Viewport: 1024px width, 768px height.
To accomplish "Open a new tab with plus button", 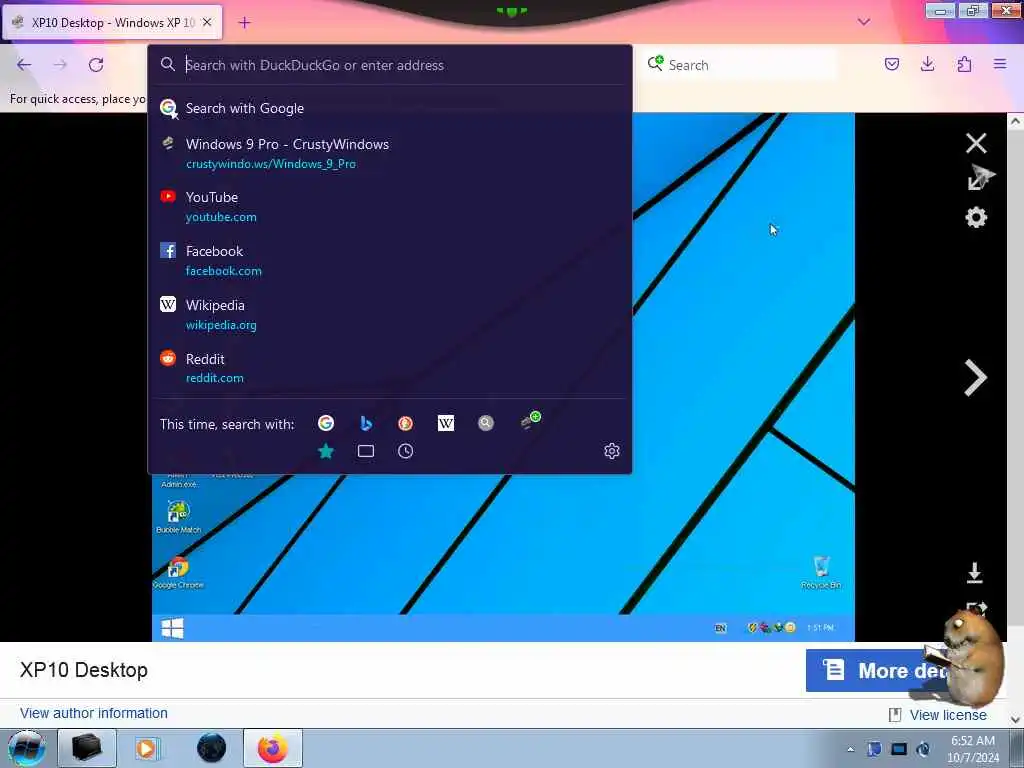I will tap(244, 23).
